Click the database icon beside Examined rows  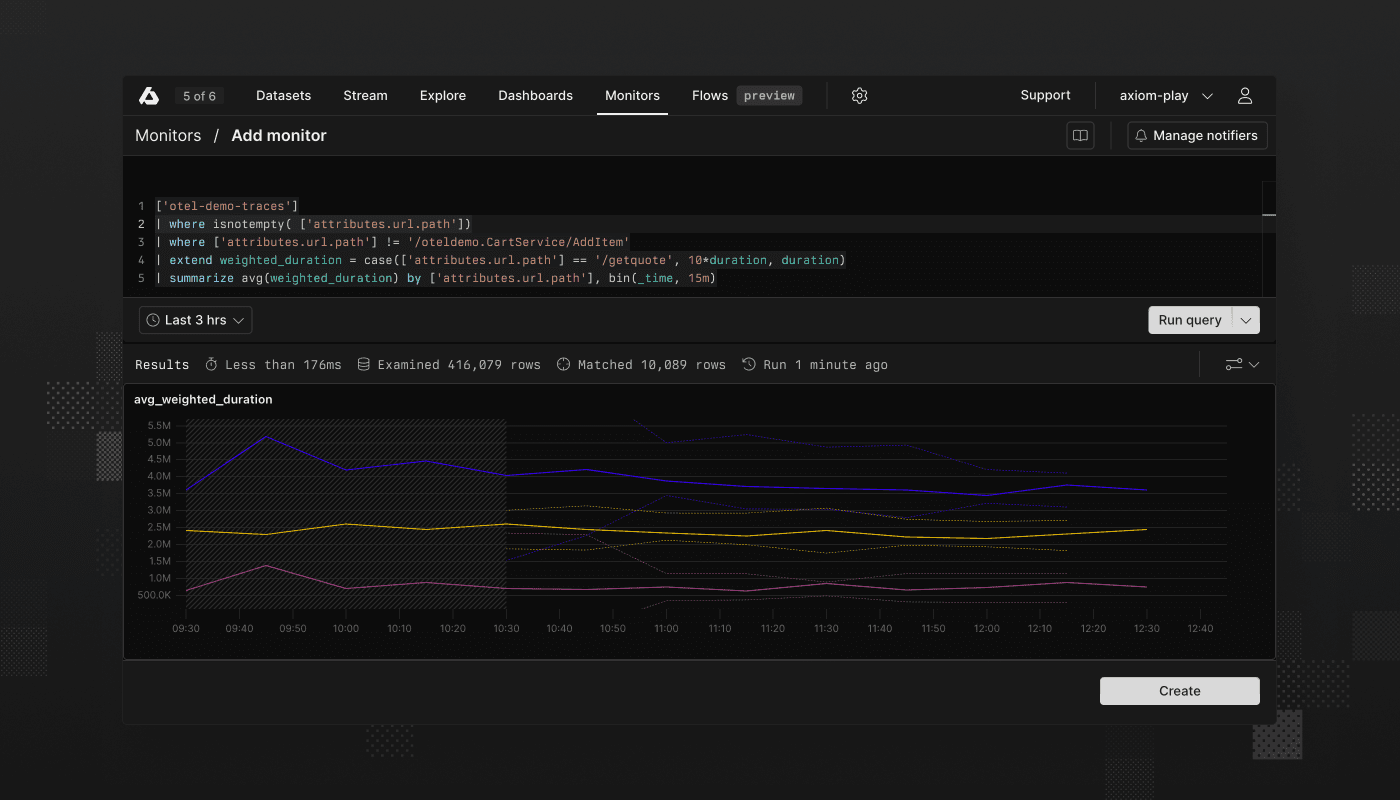pos(364,364)
